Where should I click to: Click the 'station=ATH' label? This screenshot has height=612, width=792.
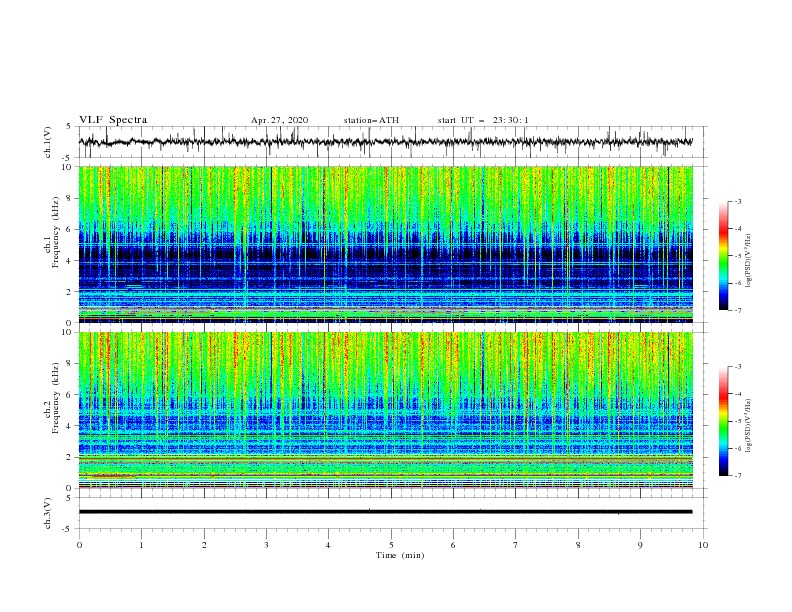(371, 120)
